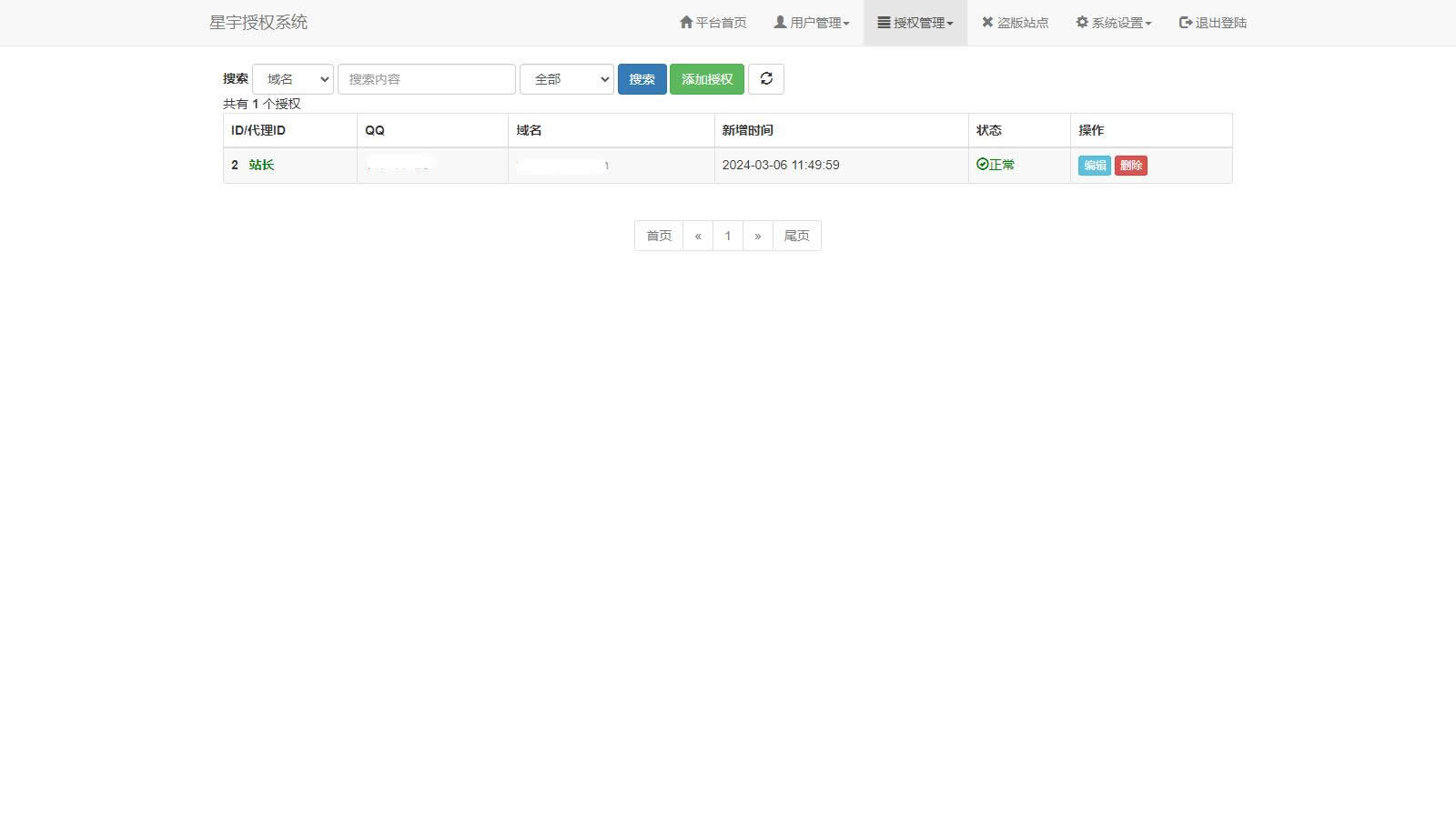Click the 正常 status text
This screenshot has width=1456, height=819.
coord(1002,165)
